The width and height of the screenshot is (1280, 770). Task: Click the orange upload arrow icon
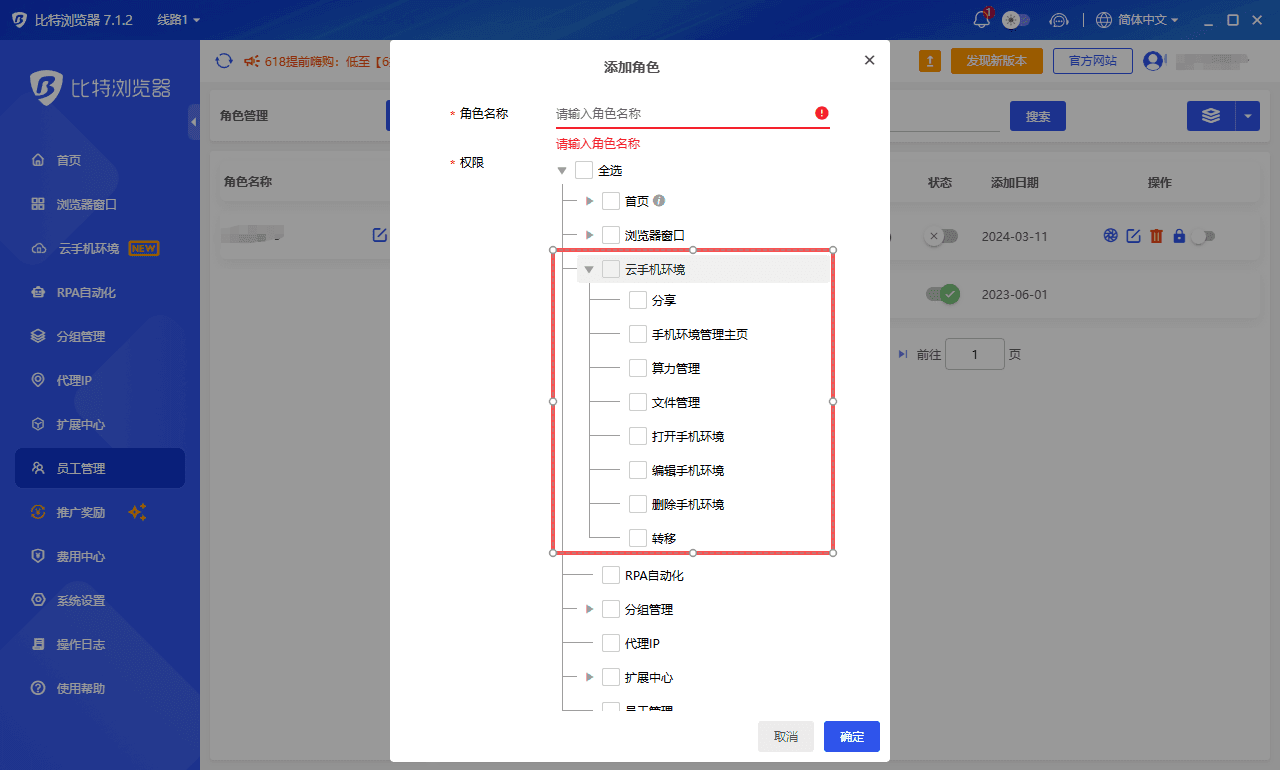[x=930, y=61]
